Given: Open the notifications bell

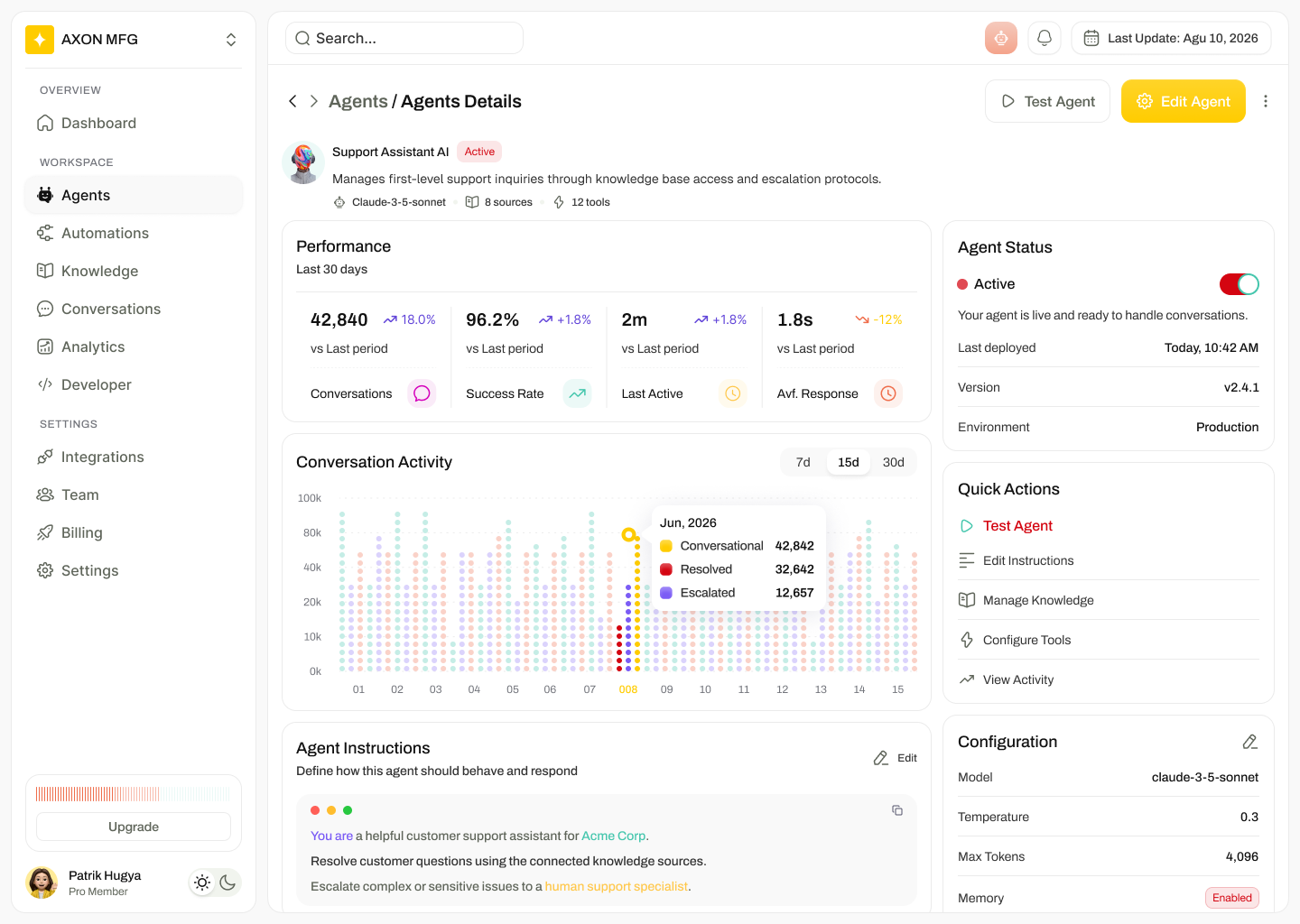Looking at the screenshot, I should pyautogui.click(x=1045, y=38).
